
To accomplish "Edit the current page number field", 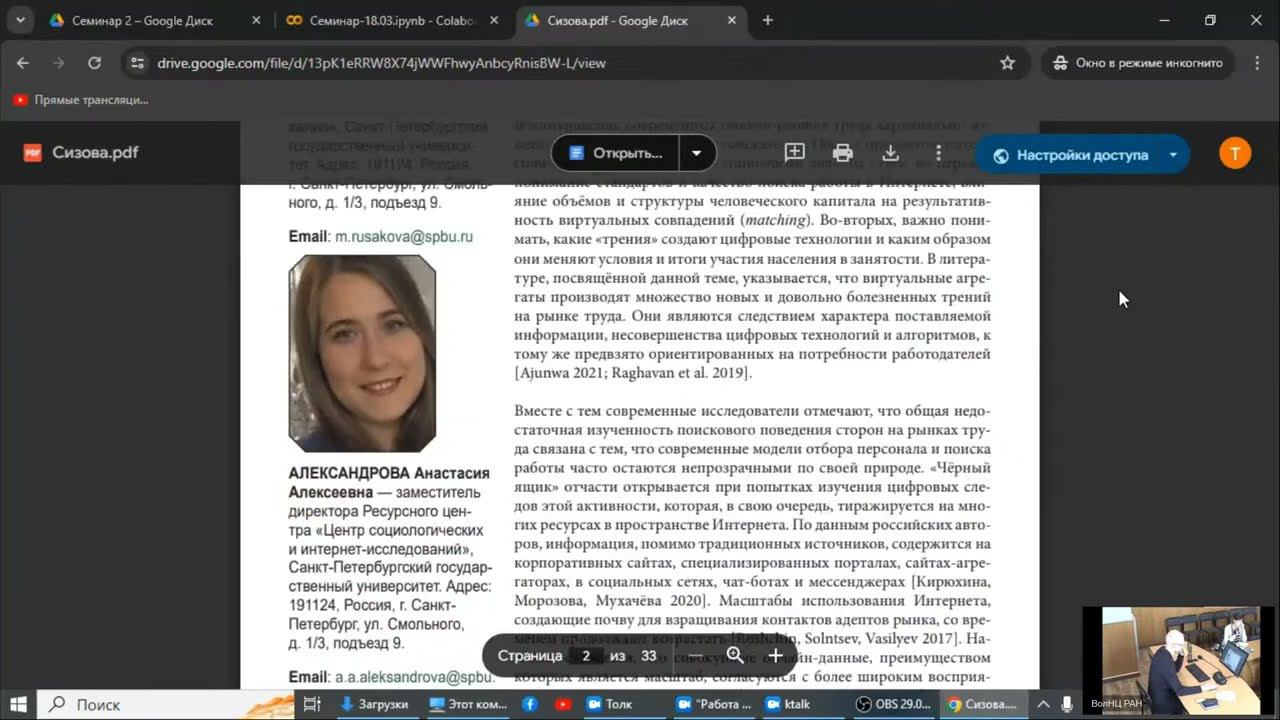I will pos(586,656).
